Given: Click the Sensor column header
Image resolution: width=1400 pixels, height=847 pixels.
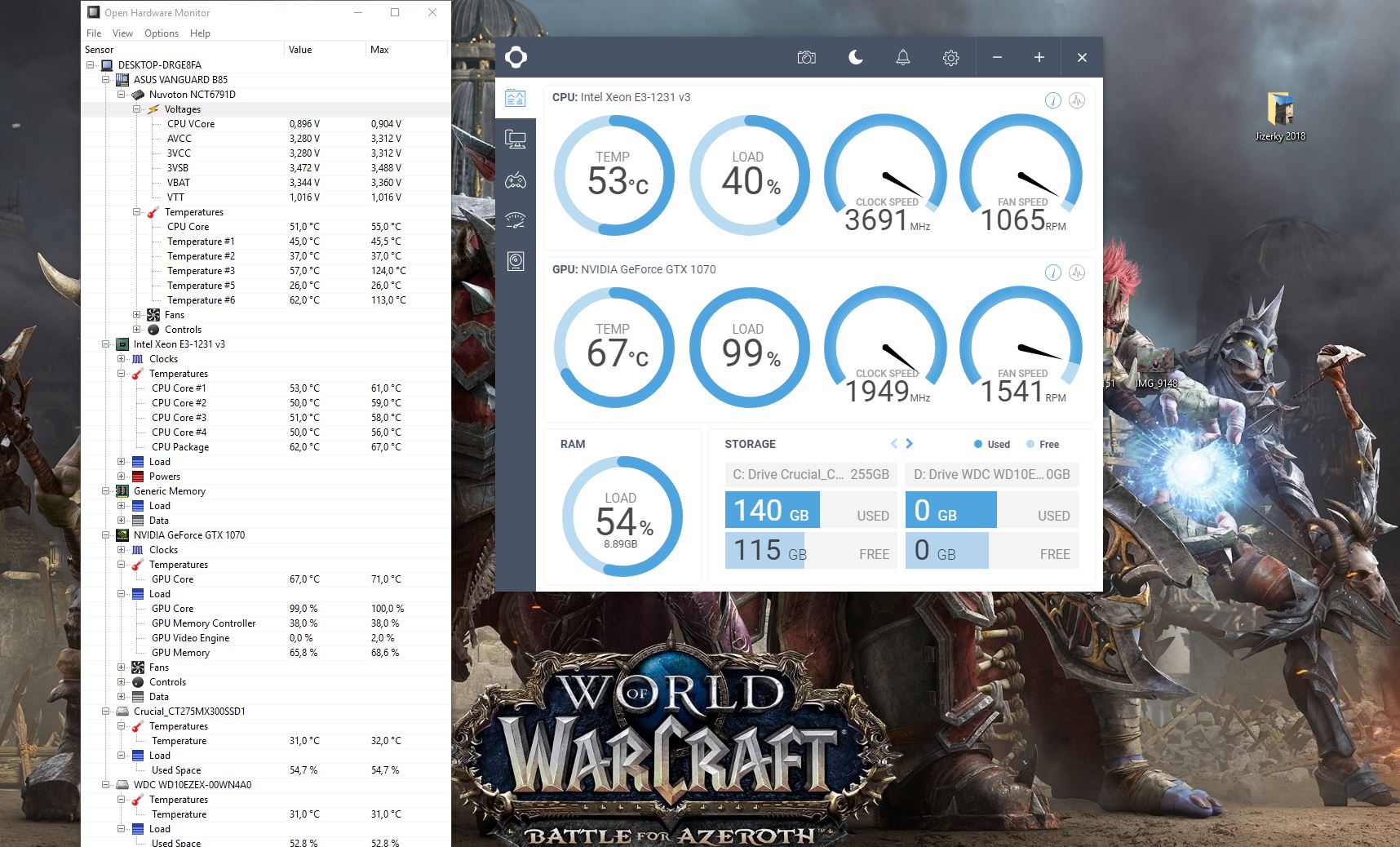Looking at the screenshot, I should click(184, 50).
